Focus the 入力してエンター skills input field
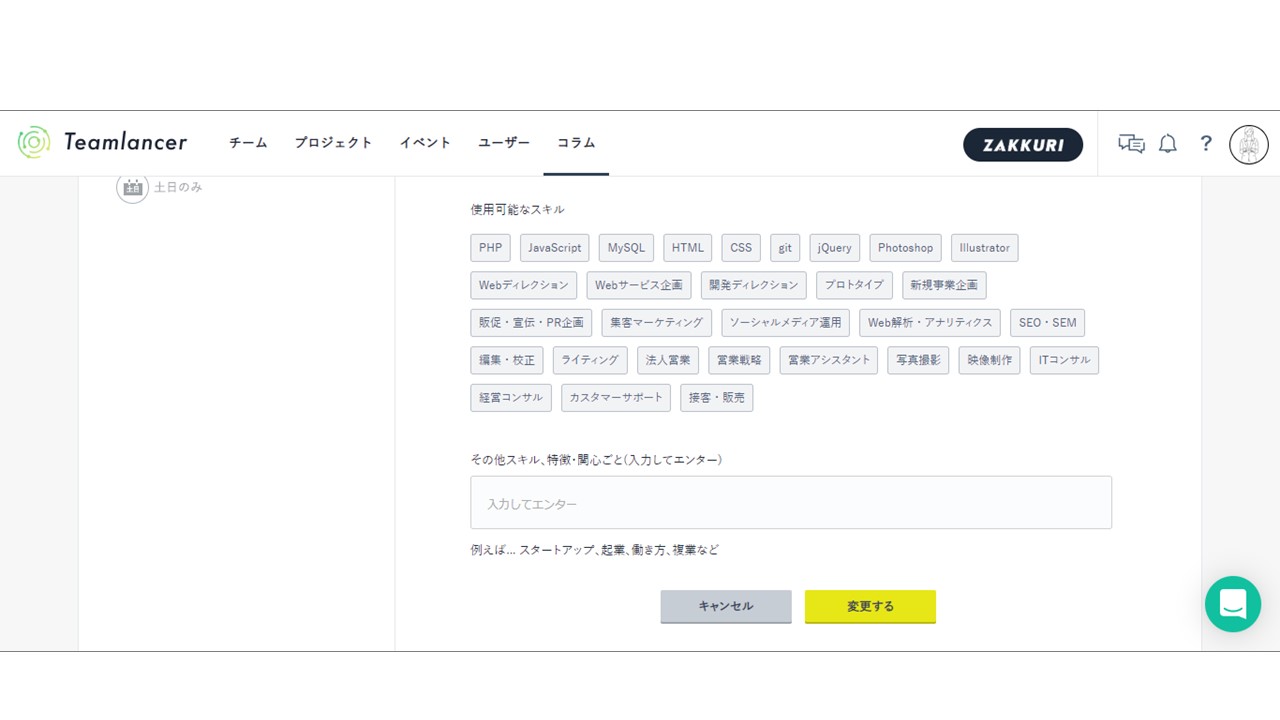The image size is (1280, 720). (790, 503)
